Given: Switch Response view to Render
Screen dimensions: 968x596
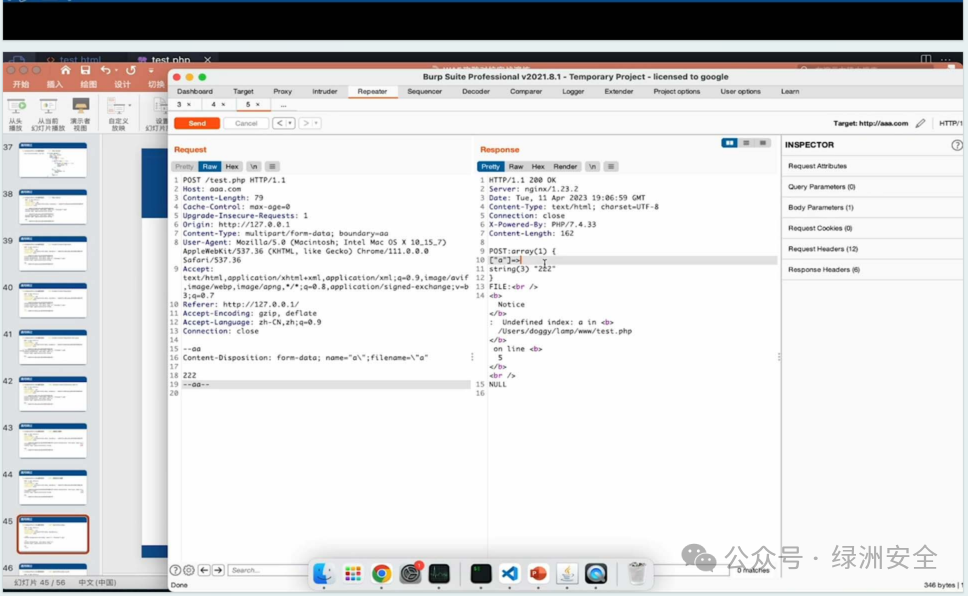Looking at the screenshot, I should 565,167.
